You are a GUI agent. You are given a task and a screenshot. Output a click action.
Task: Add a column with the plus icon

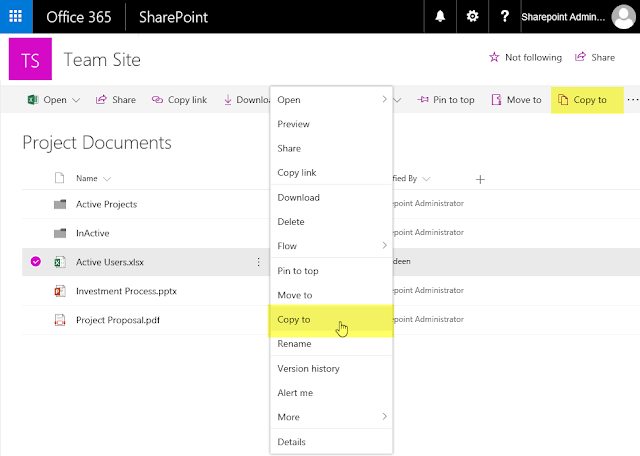pyautogui.click(x=480, y=179)
